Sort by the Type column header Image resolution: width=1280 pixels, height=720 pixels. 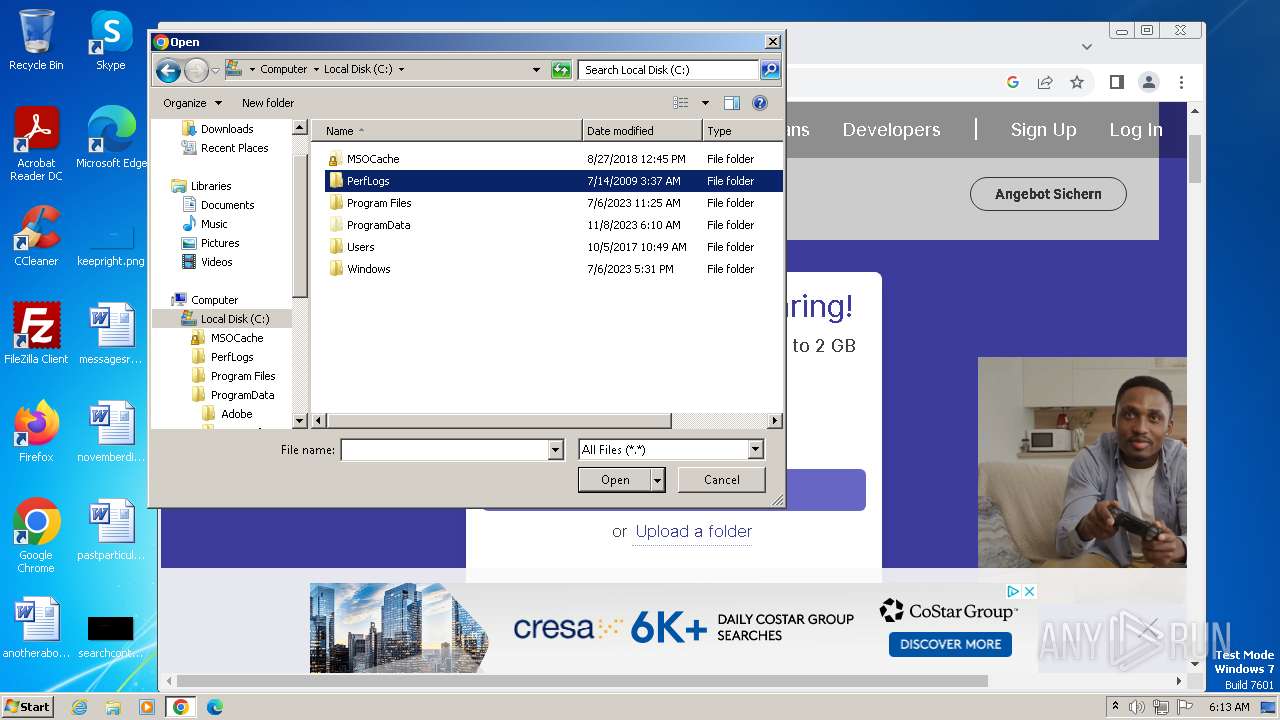tap(742, 131)
